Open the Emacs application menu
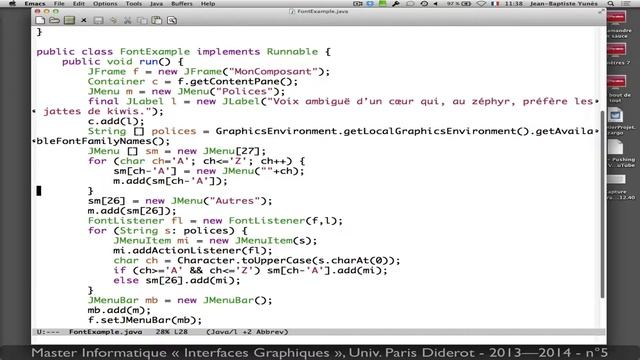This screenshot has width=640, height=360. tap(35, 4)
